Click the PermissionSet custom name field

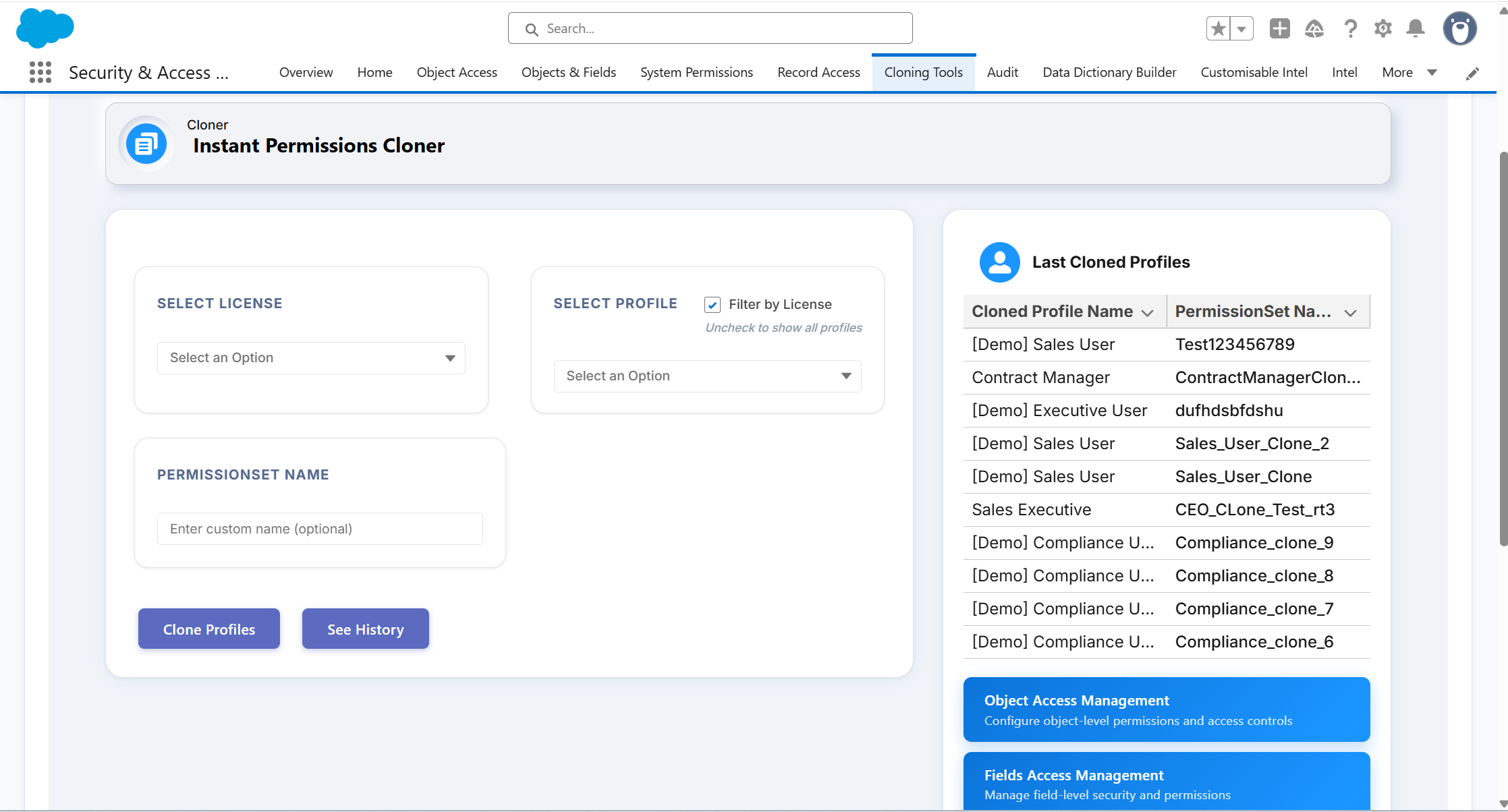tap(320, 529)
